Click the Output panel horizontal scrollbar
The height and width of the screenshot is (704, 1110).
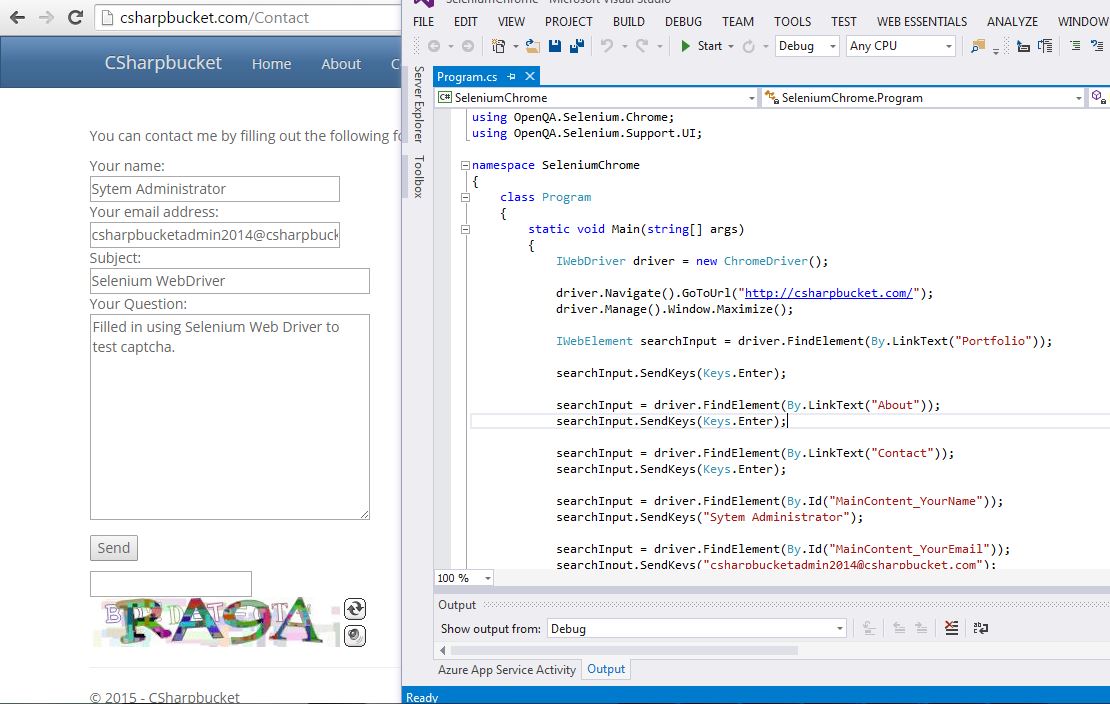pos(624,650)
